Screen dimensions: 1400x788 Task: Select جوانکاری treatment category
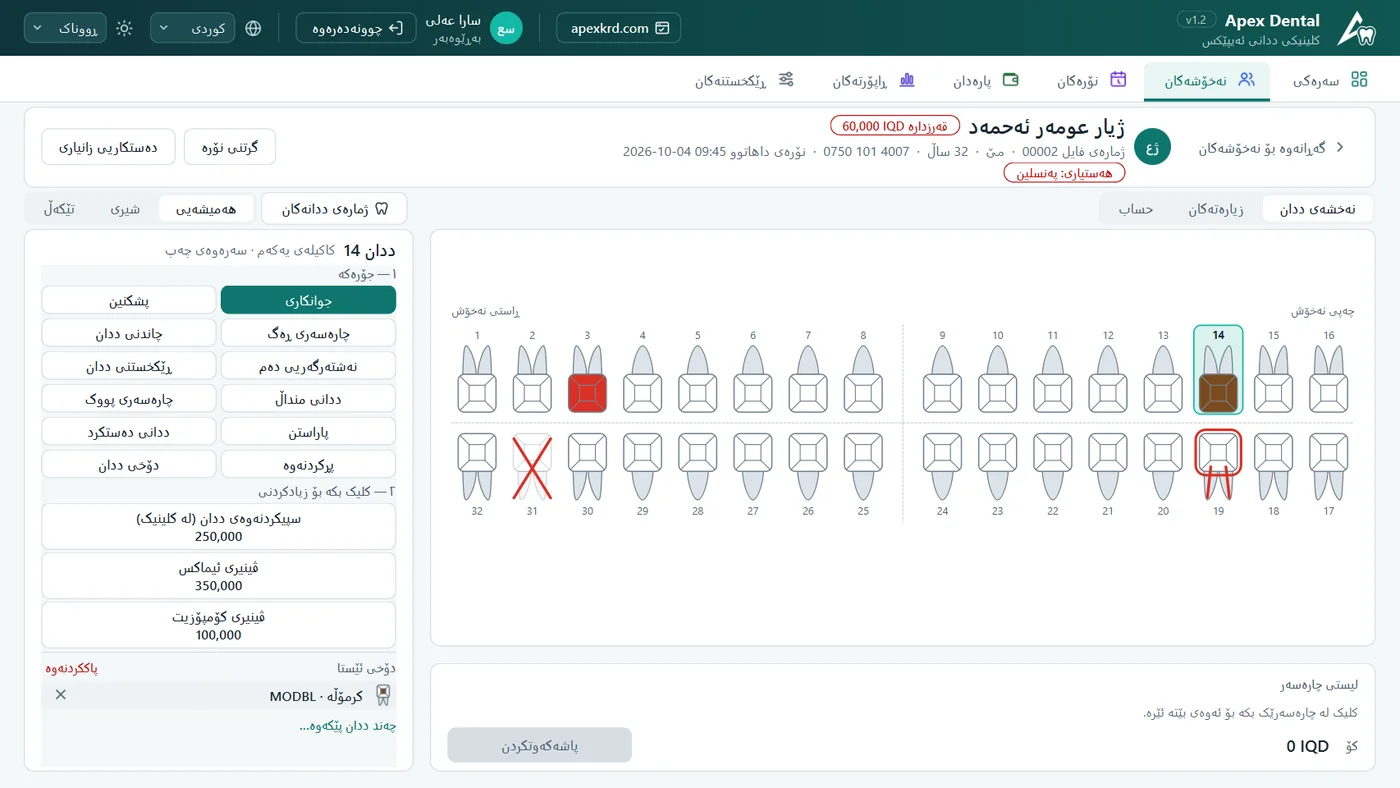(308, 300)
